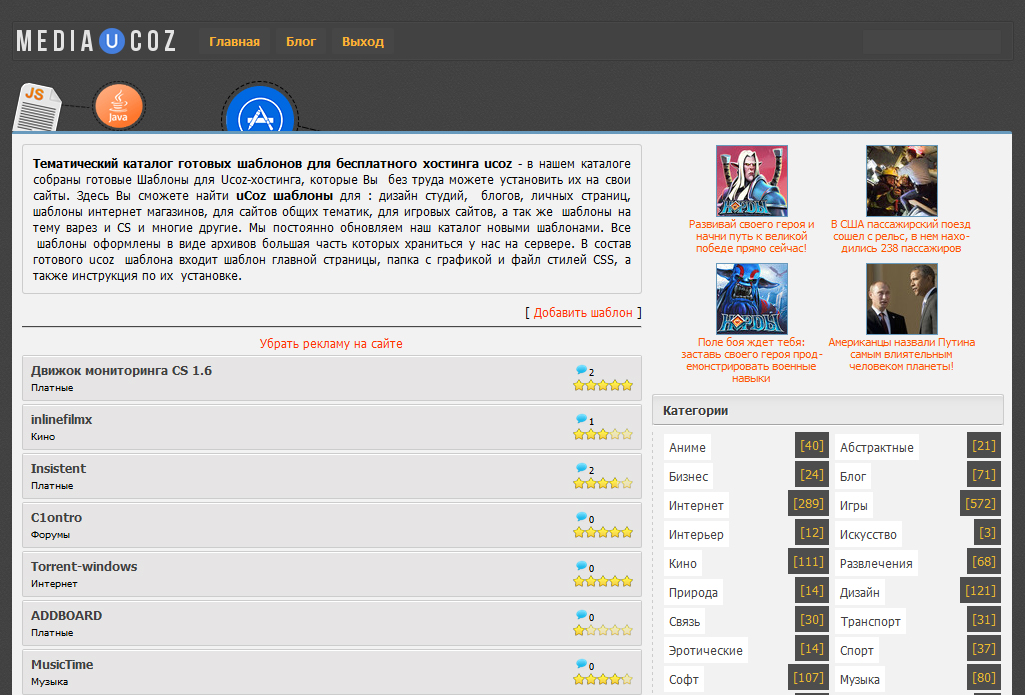Click comment bubble for Движок мониторинга CS 1.6
This screenshot has width=1025, height=695.
point(581,371)
